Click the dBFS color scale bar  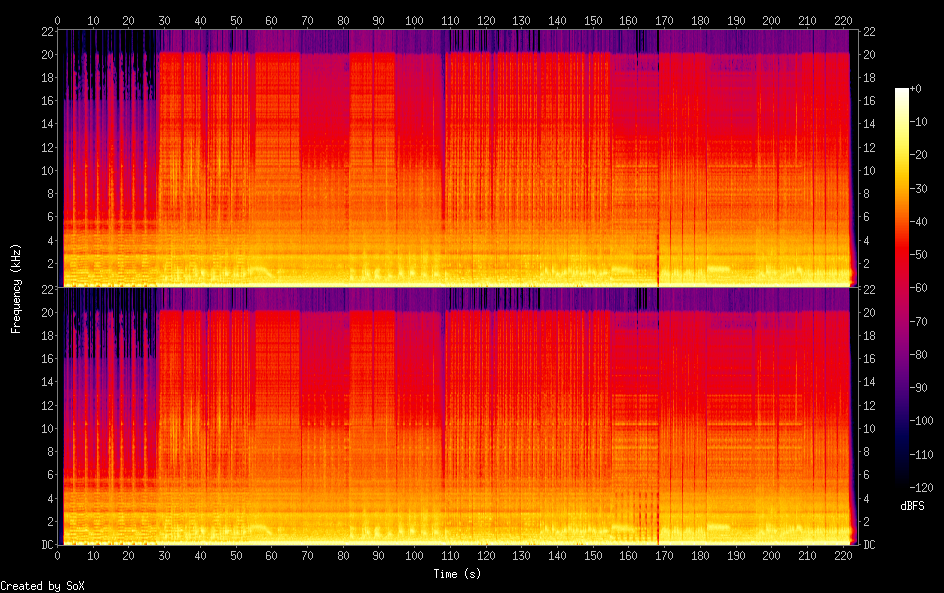coord(902,287)
